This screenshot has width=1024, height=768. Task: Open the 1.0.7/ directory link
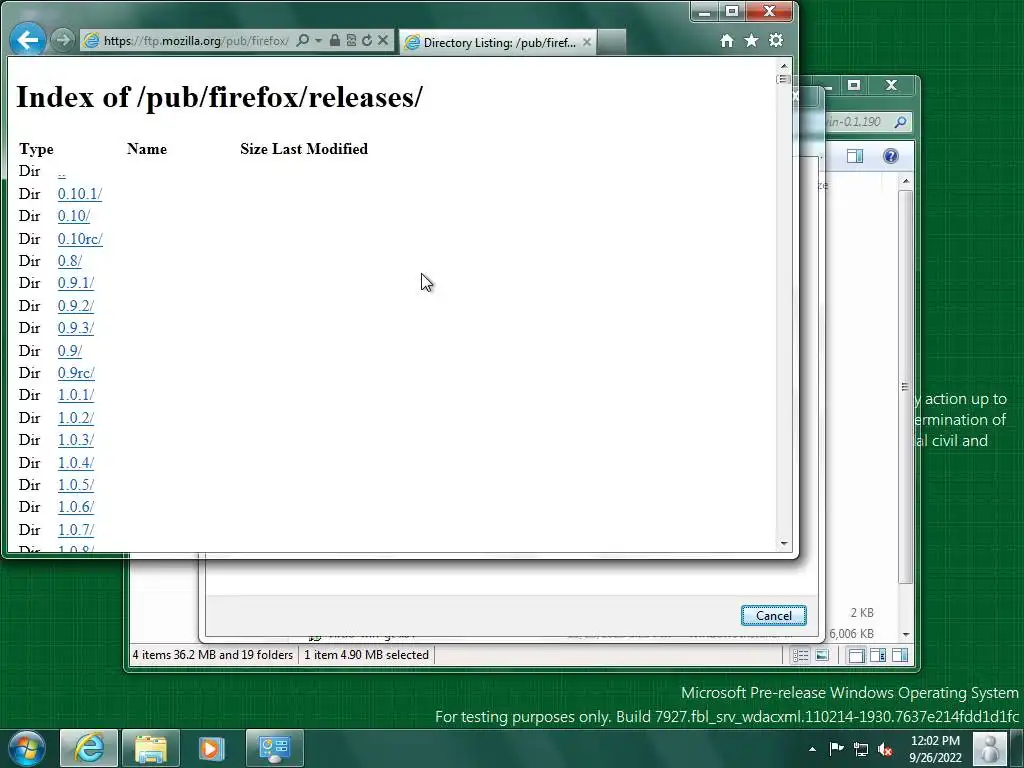76,530
